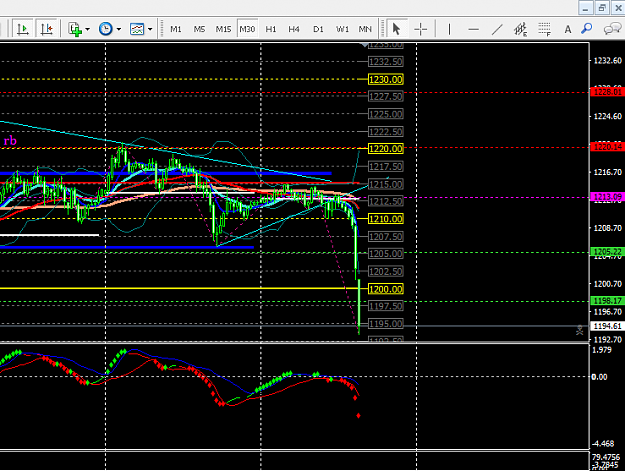Open the chart Templates icon

[137, 29]
